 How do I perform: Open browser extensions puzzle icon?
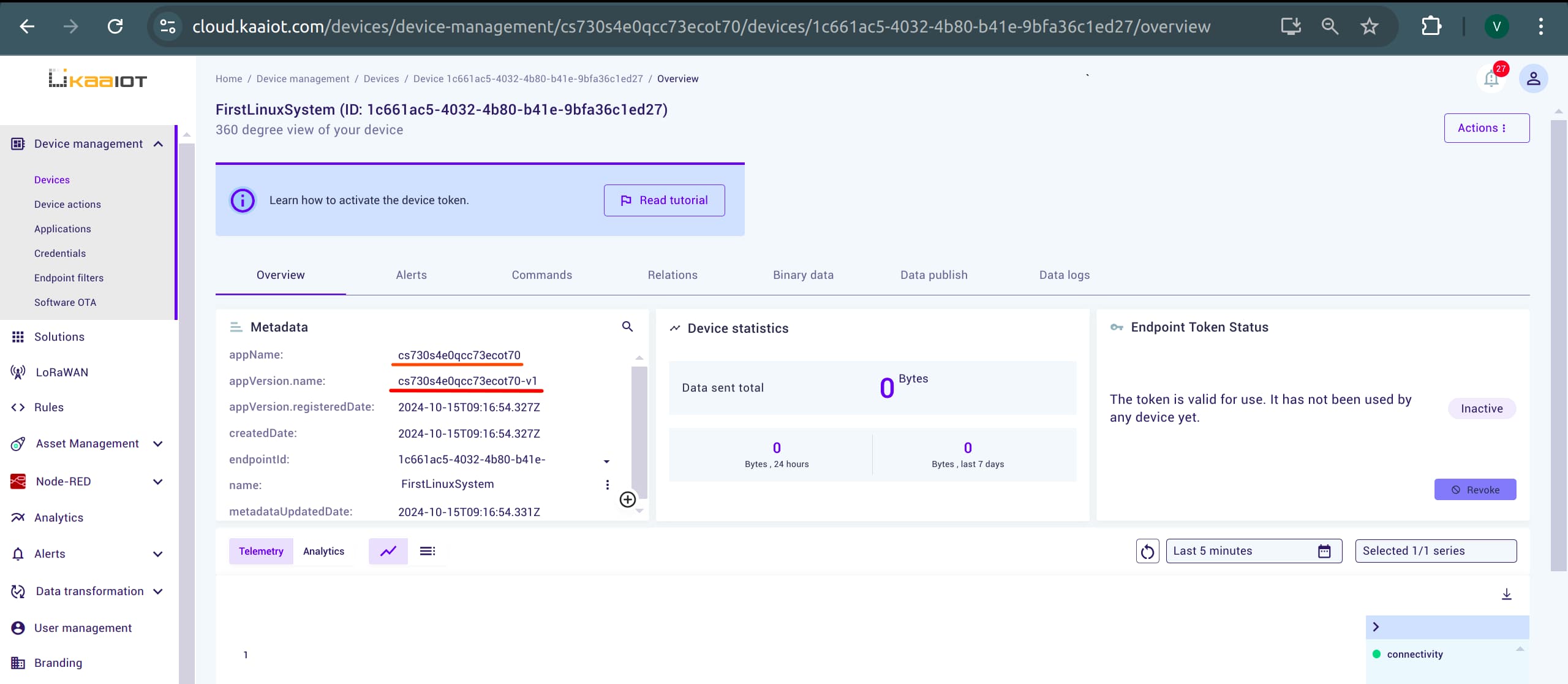point(1431,26)
